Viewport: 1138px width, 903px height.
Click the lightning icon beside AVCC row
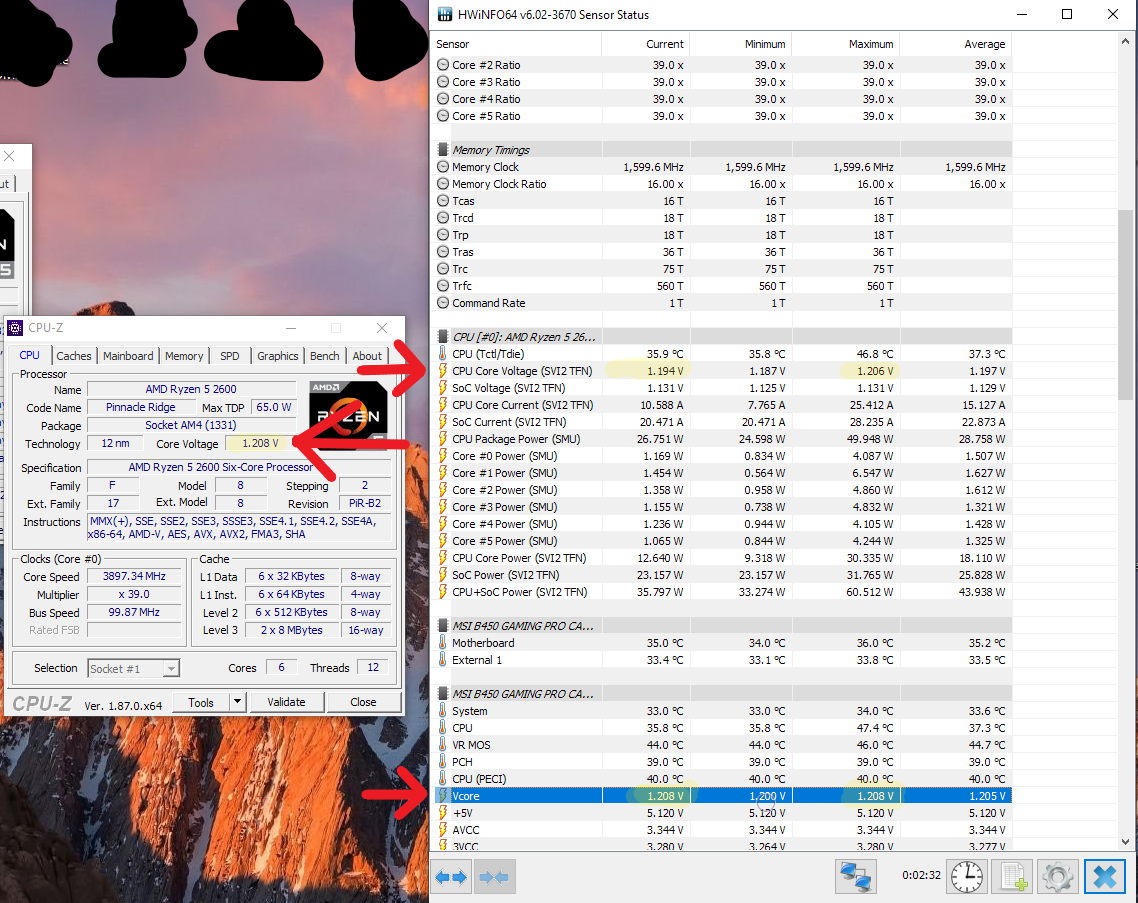tap(443, 830)
